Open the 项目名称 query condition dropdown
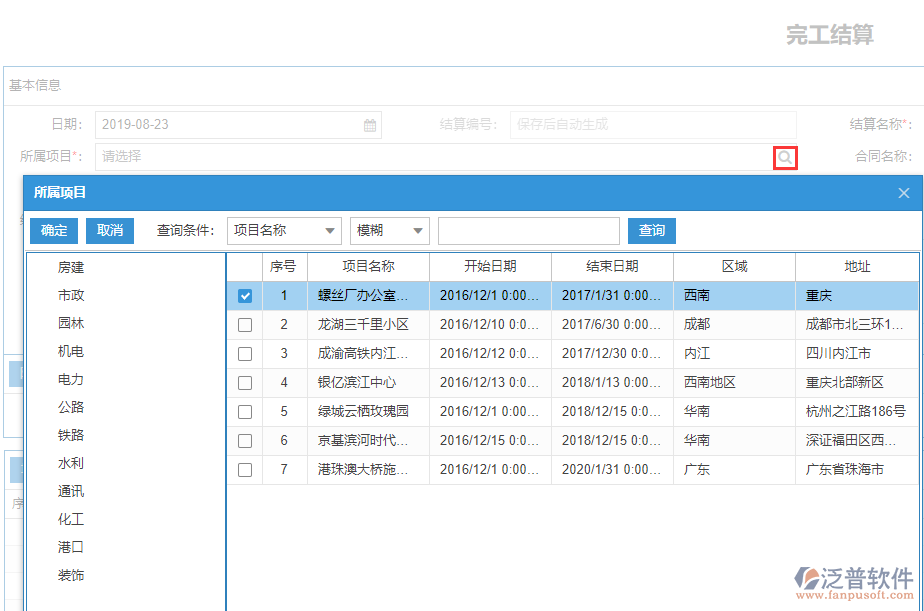 pos(284,230)
